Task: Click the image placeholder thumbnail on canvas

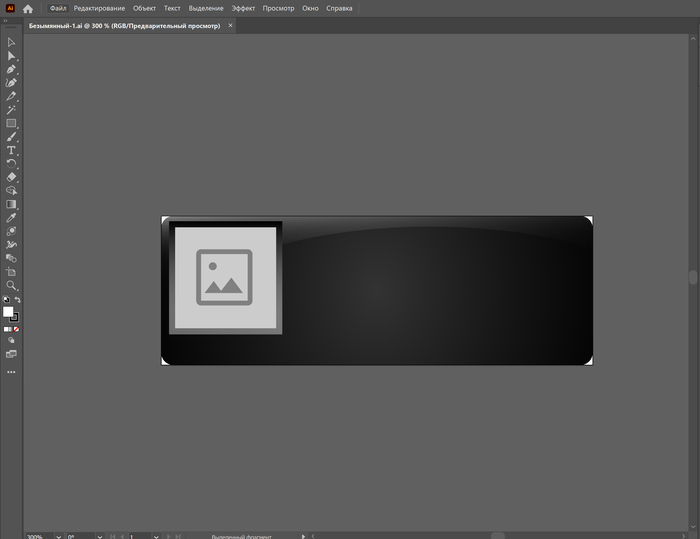Action: (x=224, y=277)
